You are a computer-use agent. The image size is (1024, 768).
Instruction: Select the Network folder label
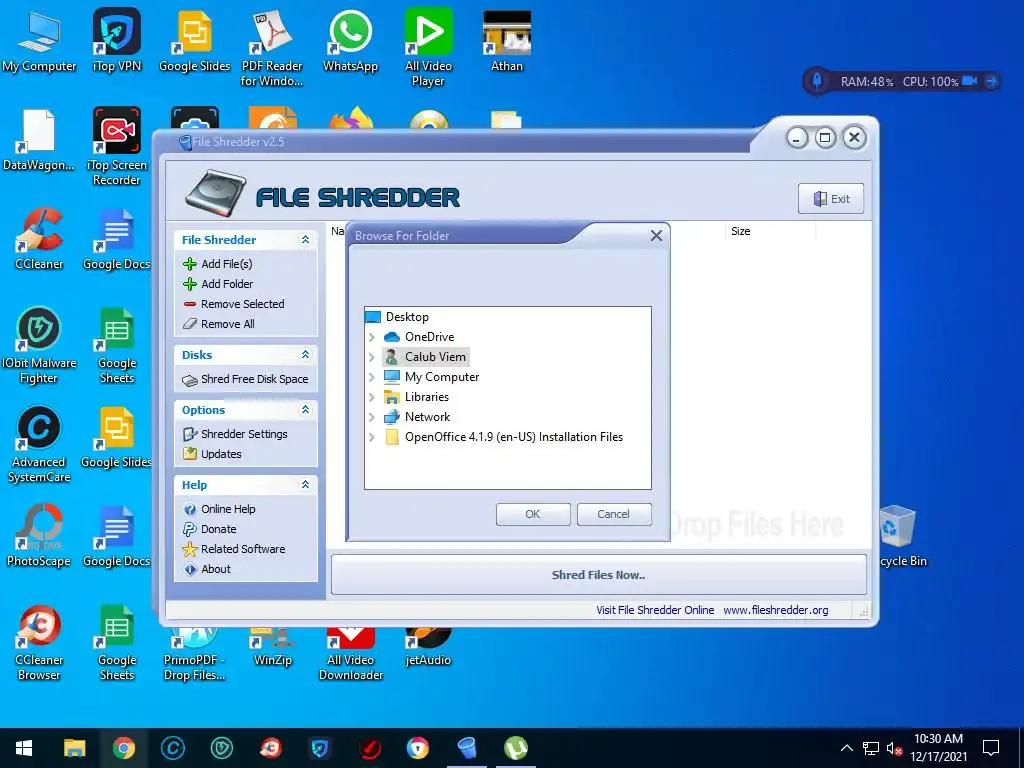coord(427,417)
